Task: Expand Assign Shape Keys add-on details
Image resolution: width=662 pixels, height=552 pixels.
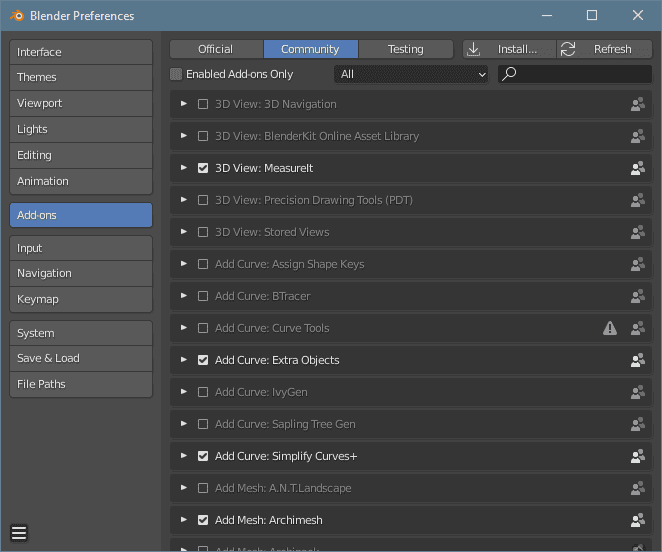Action: pyautogui.click(x=184, y=264)
